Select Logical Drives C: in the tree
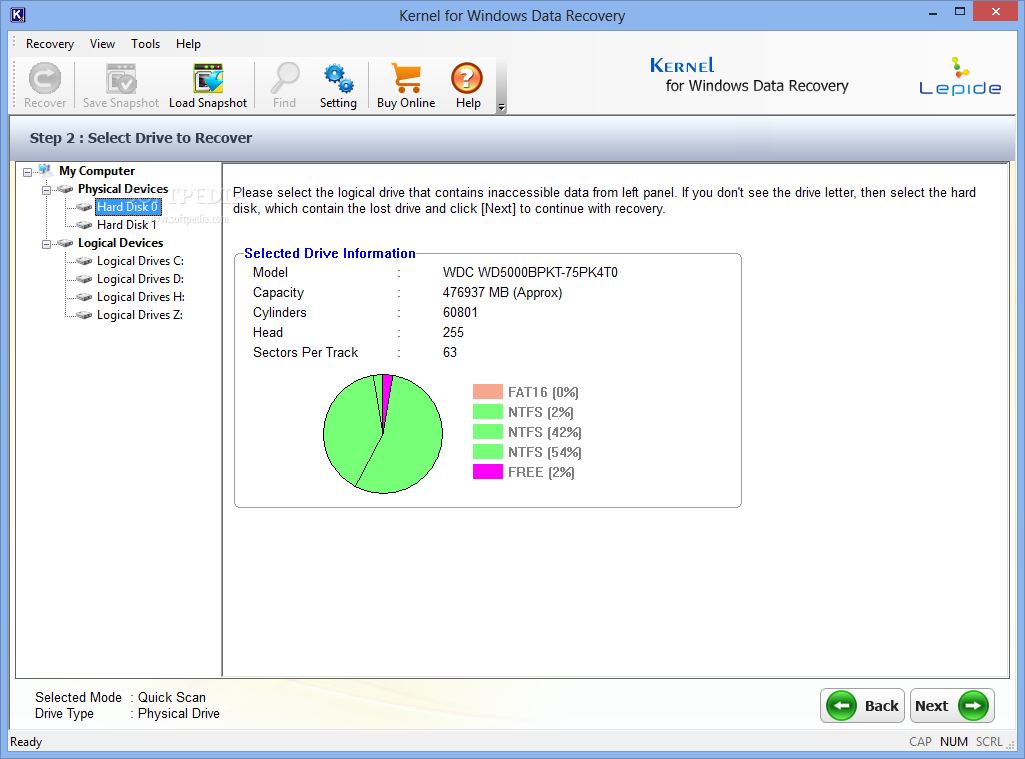This screenshot has width=1025, height=759. click(x=141, y=261)
